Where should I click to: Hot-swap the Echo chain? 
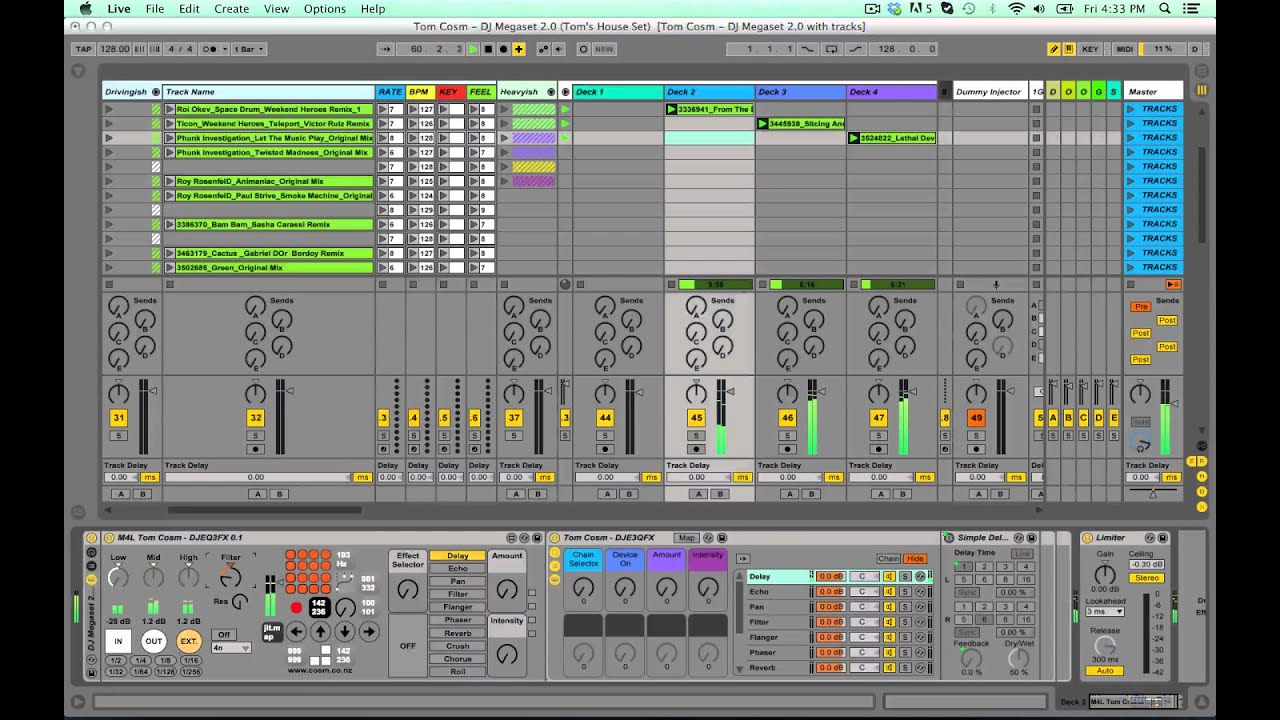920,592
